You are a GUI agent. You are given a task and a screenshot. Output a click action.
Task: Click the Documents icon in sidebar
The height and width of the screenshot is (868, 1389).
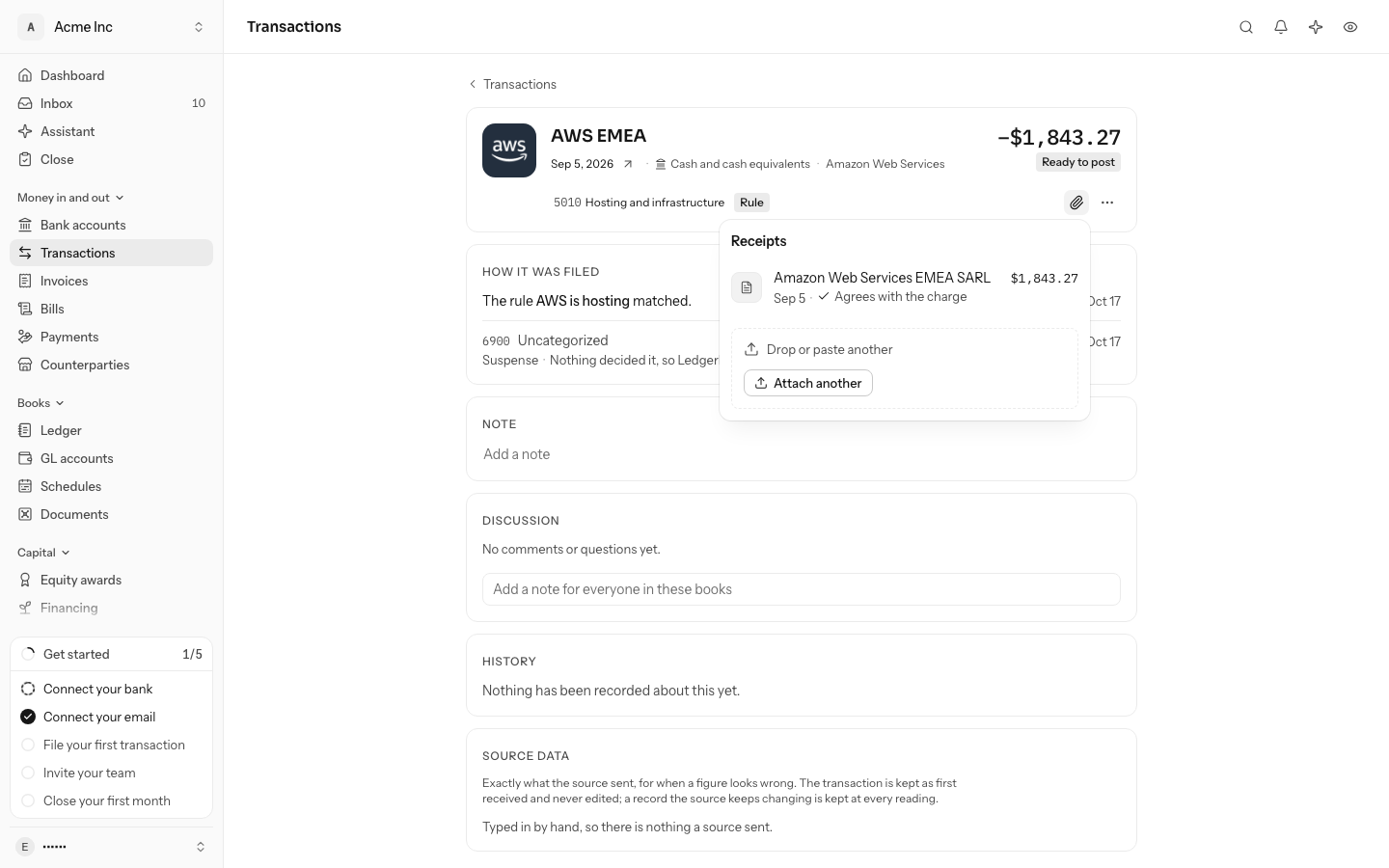(25, 514)
